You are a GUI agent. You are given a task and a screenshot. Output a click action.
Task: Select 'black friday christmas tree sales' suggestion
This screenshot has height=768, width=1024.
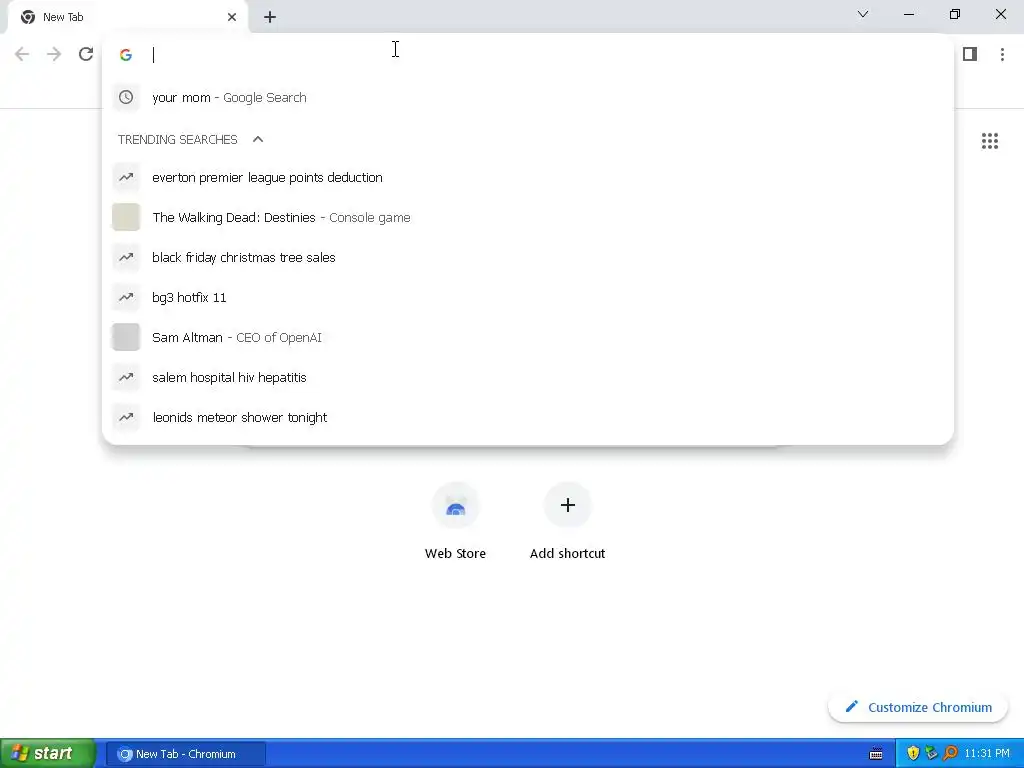pyautogui.click(x=528, y=257)
